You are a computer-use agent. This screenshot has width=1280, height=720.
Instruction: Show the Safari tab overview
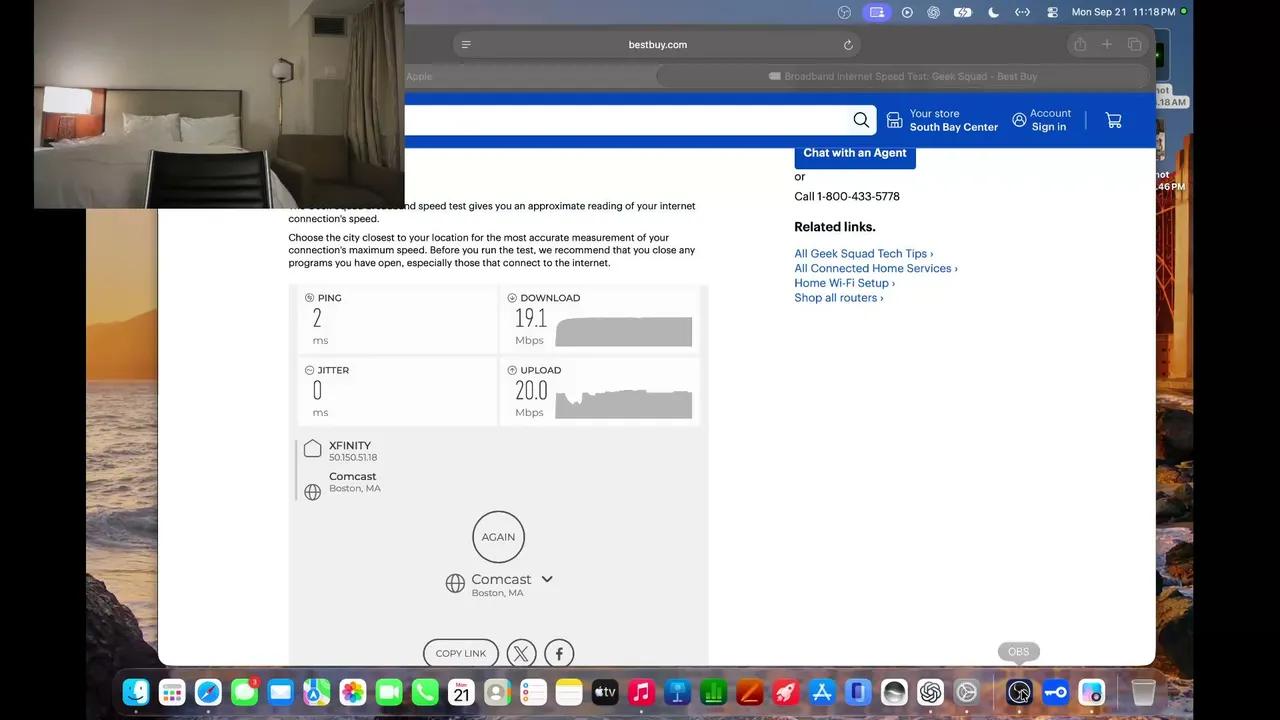coord(1134,44)
